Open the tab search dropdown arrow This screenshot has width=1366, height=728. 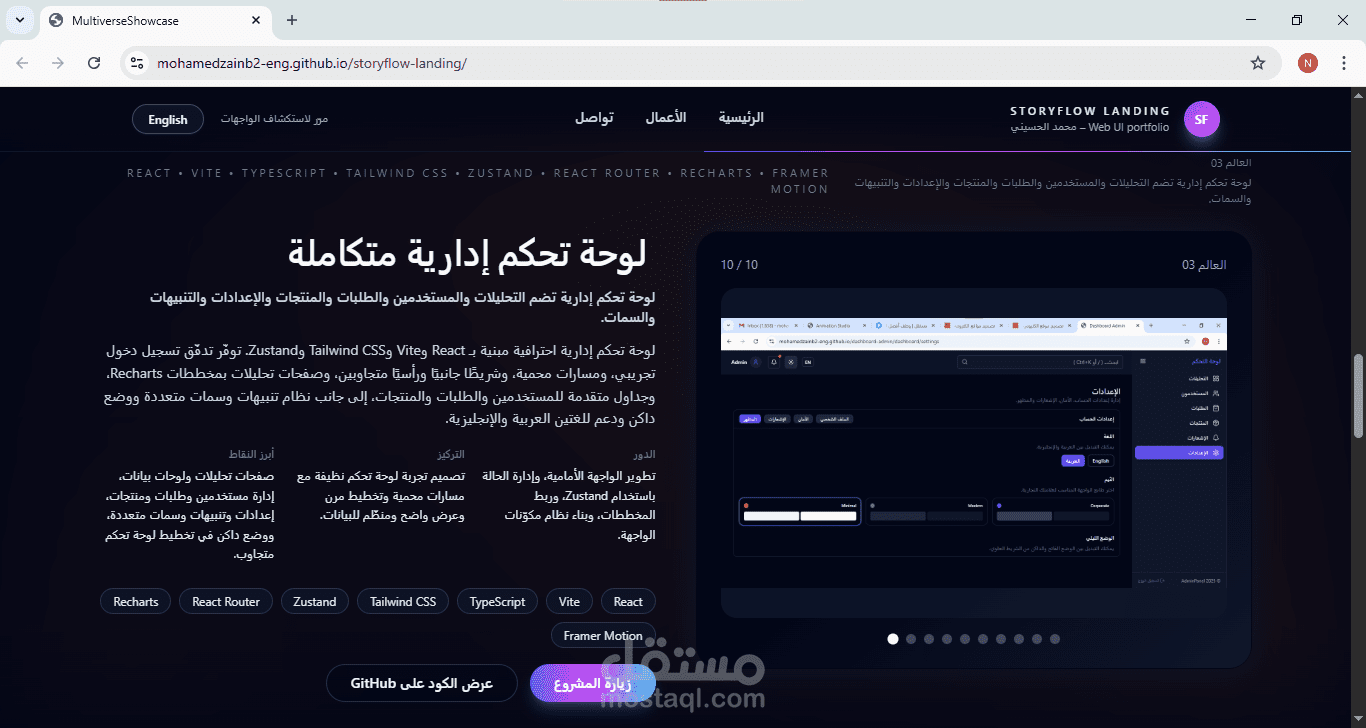pyautogui.click(x=19, y=20)
